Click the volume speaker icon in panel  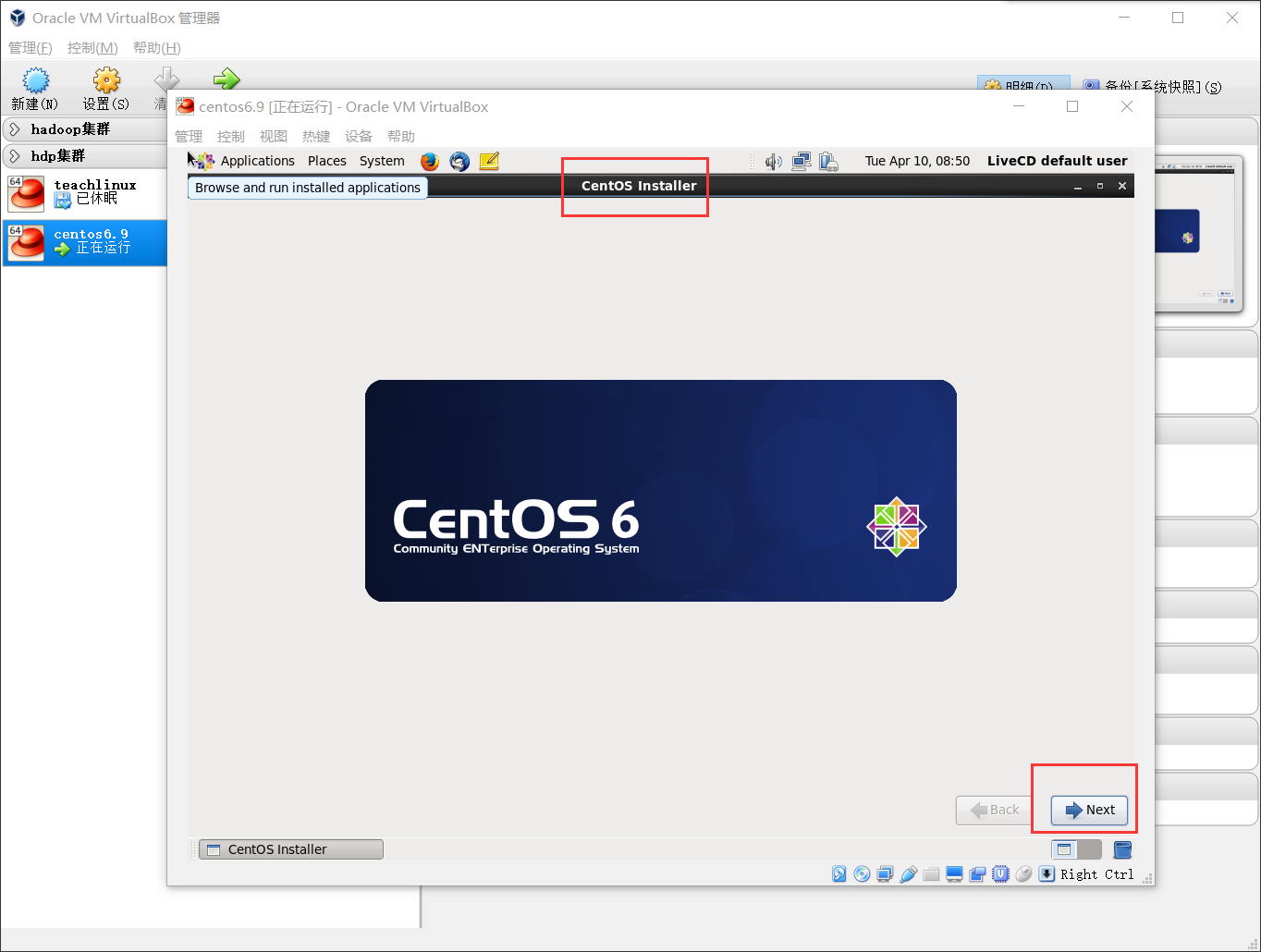click(774, 162)
